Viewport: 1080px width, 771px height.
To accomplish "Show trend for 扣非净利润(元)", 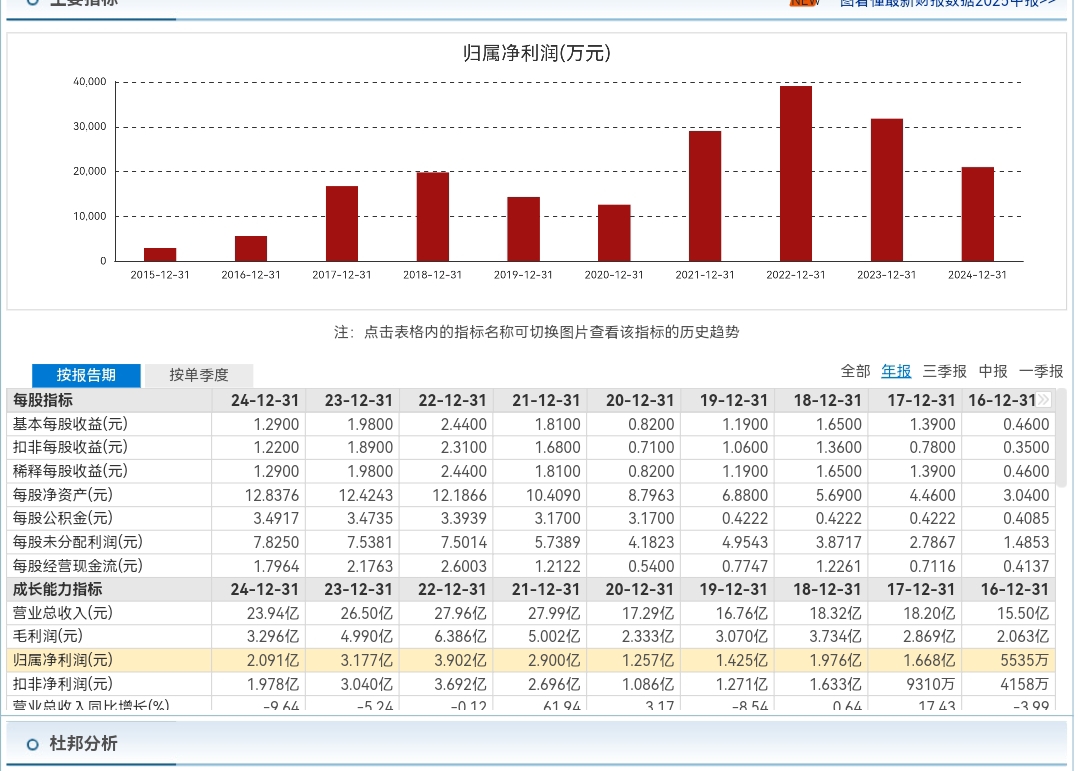I will [63, 684].
